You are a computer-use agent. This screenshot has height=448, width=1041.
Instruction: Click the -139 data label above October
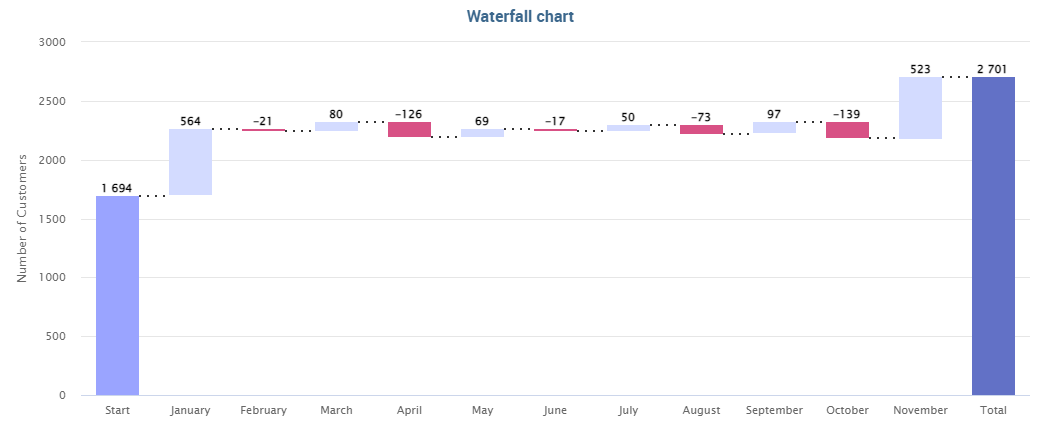tap(847, 114)
